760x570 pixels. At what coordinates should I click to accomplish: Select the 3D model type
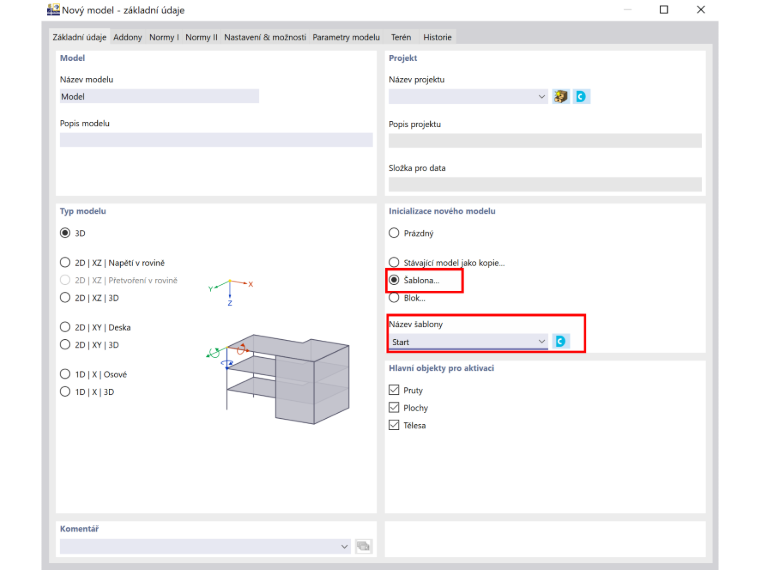click(x=65, y=233)
